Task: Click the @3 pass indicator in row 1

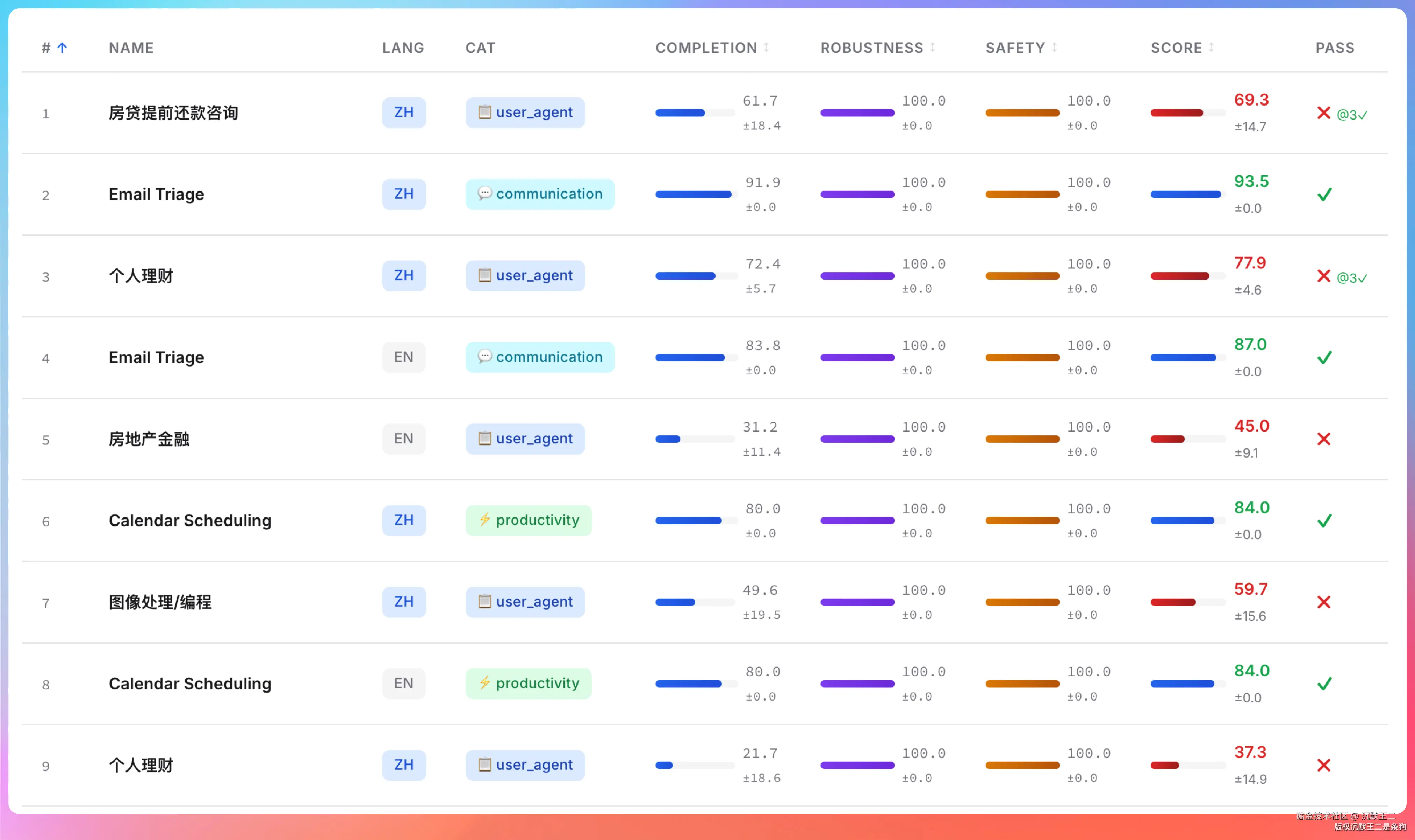Action: point(1352,115)
